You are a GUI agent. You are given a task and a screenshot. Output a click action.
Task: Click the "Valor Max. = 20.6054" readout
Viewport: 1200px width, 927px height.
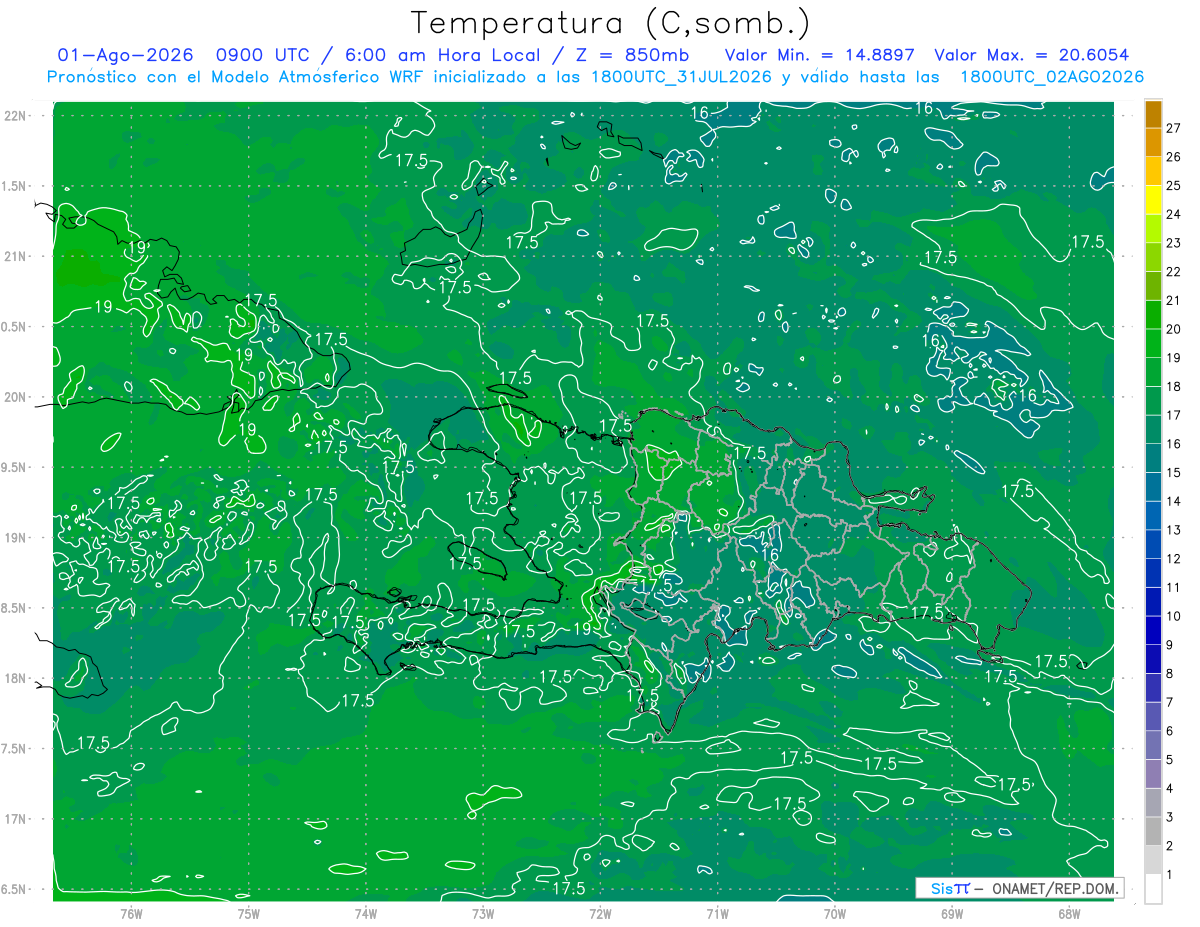(x=1032, y=55)
